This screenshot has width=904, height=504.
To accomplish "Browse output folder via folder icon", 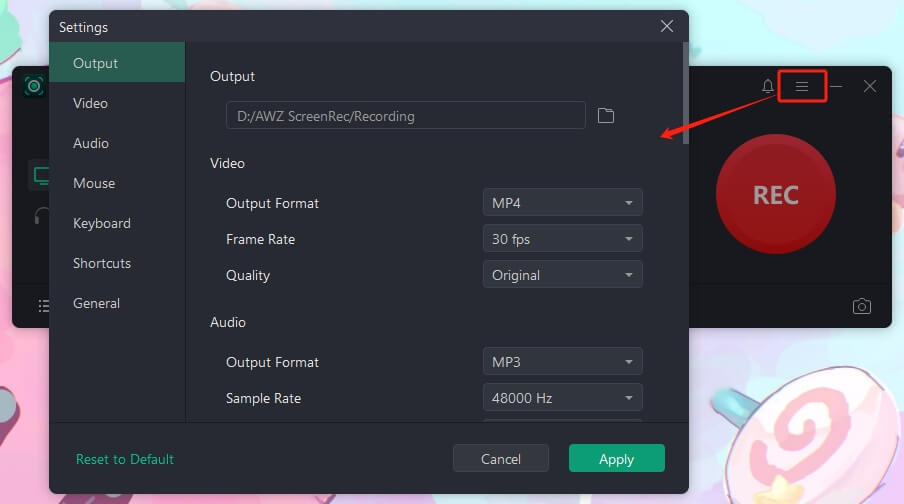I will (605, 116).
